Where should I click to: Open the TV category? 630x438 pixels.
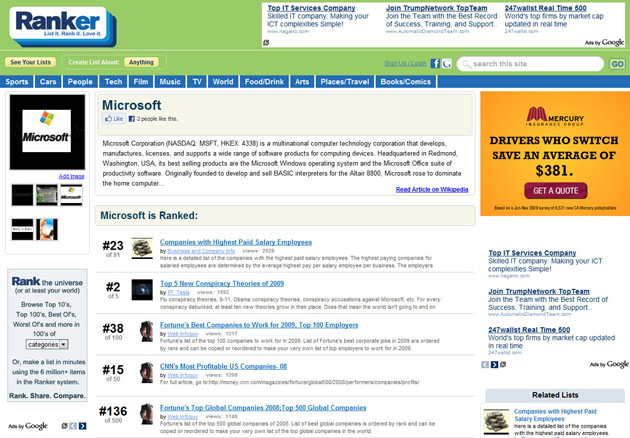(197, 82)
